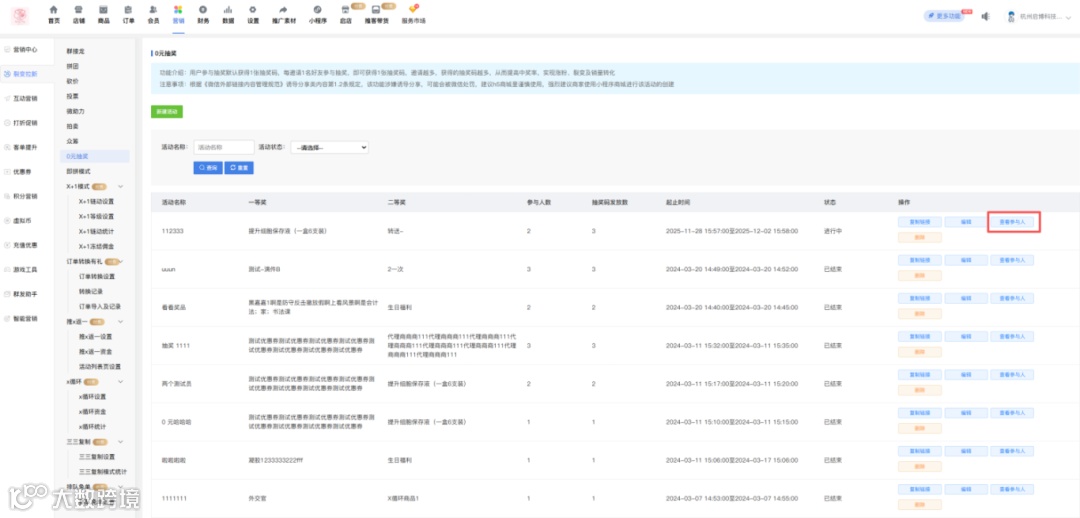Viewport: 1080px width, 518px height.
Task: Open the 服务市场 service market icon
Action: [413, 10]
